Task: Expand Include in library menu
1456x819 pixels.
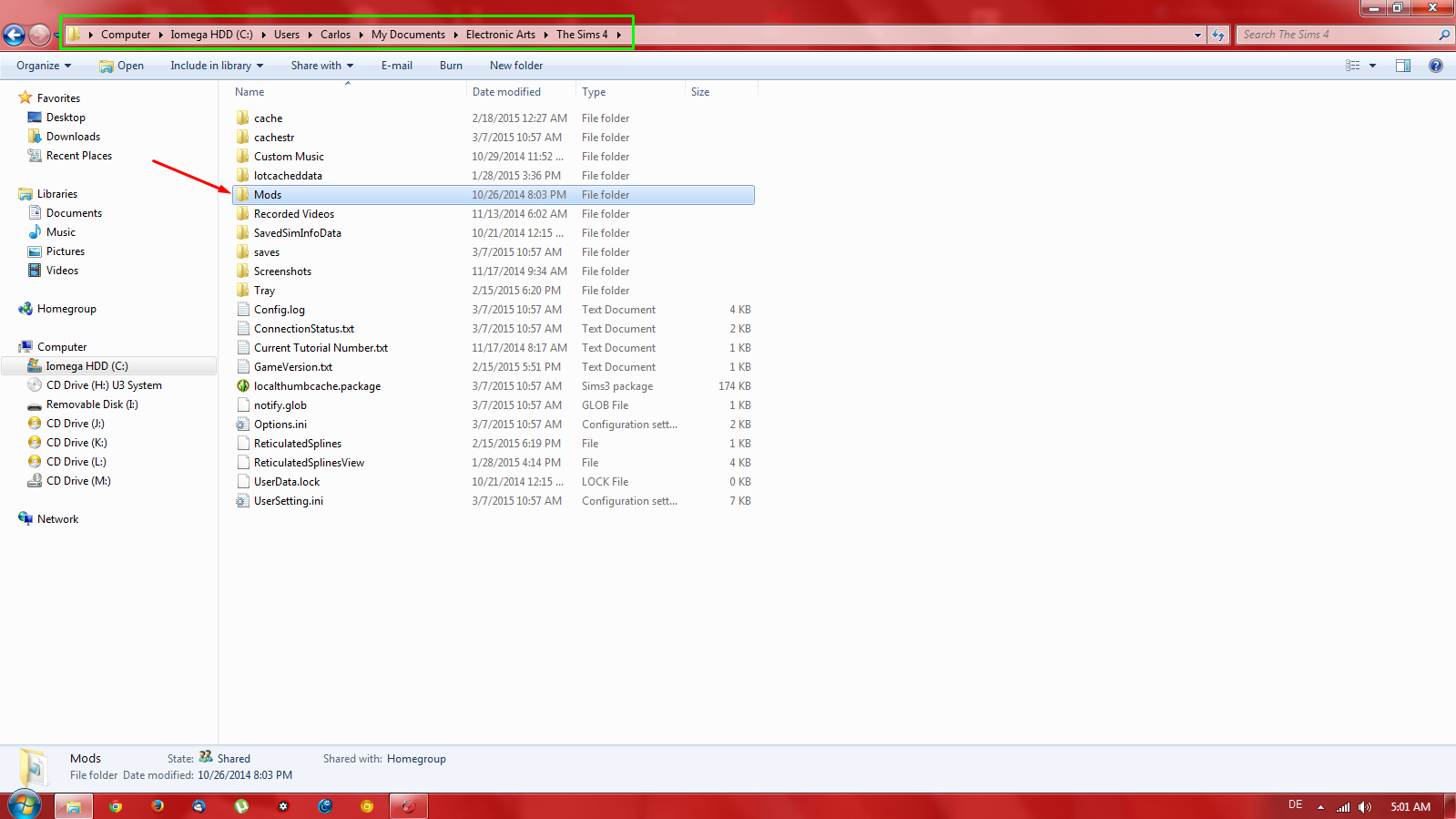Action: [217, 66]
